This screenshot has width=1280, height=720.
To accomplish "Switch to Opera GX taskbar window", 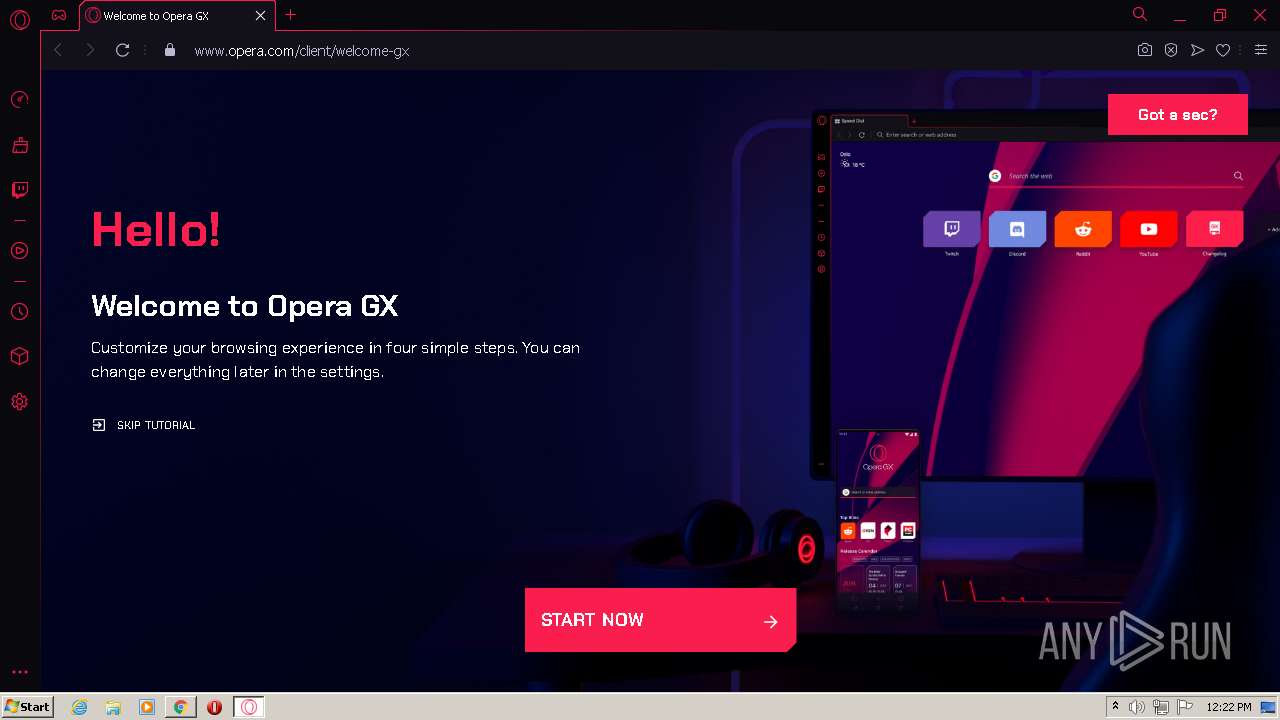I will point(249,707).
